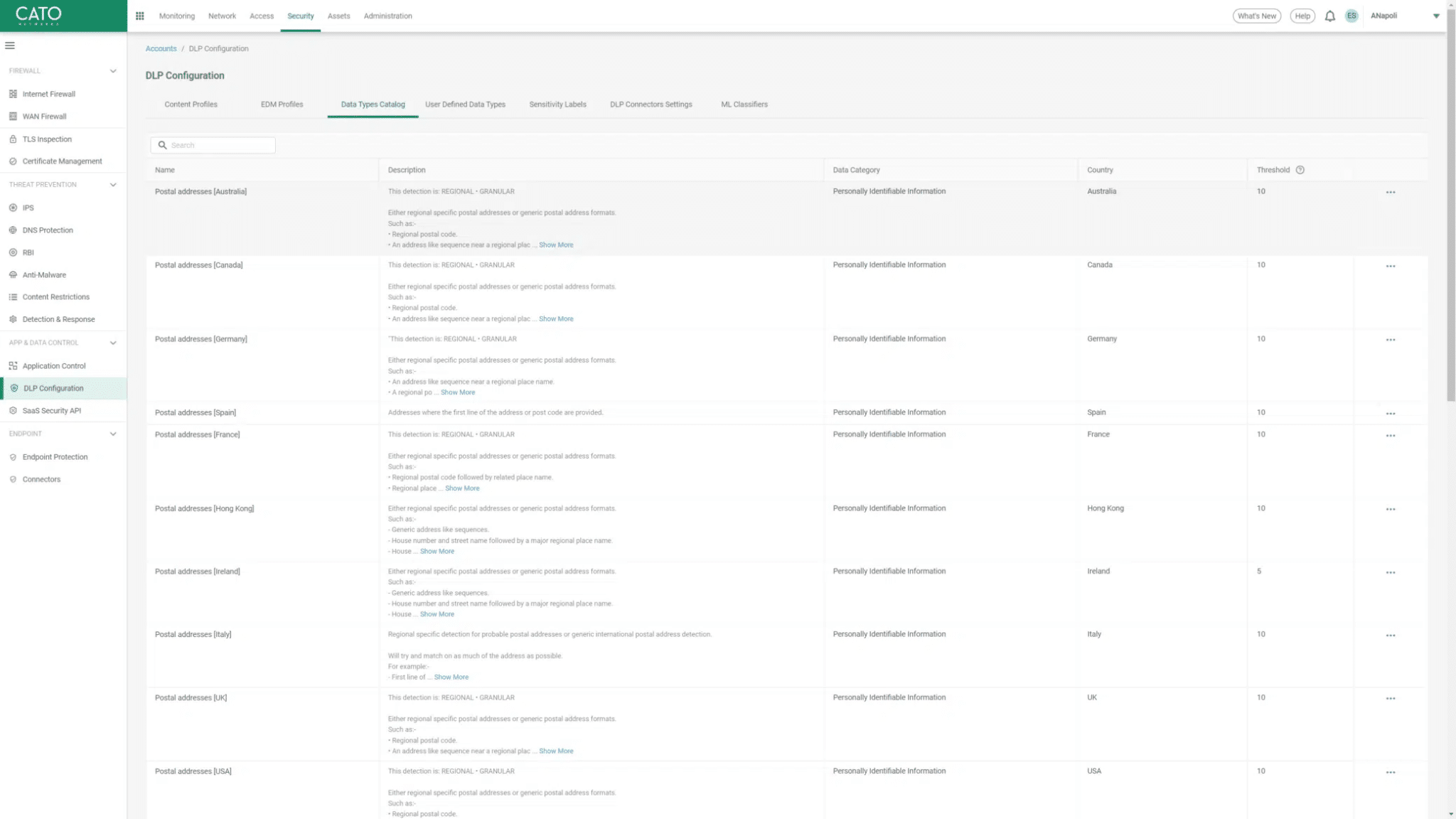Switch to User Defined Data Types tab
The height and width of the screenshot is (819, 1456).
465,105
